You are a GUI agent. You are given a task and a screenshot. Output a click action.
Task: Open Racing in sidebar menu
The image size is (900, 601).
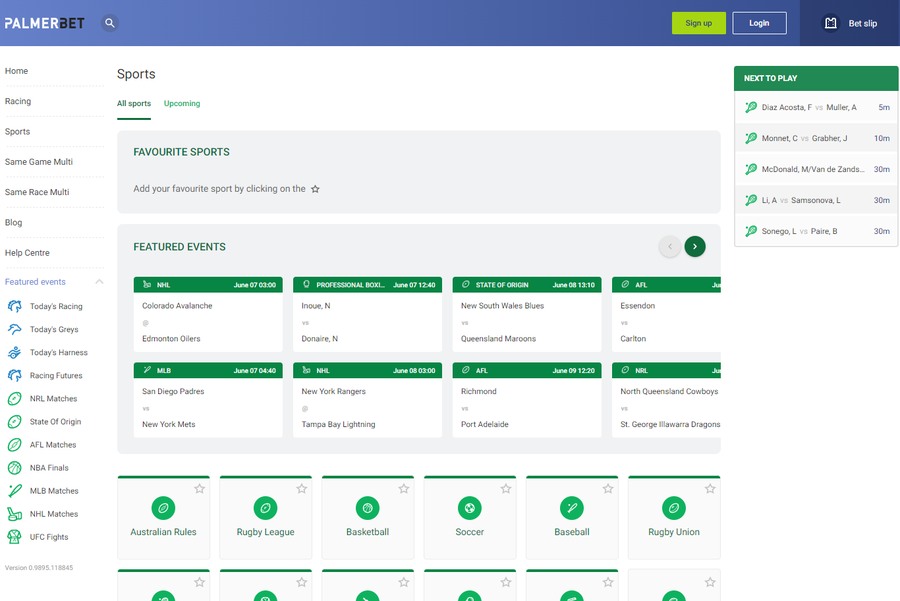[x=18, y=102]
